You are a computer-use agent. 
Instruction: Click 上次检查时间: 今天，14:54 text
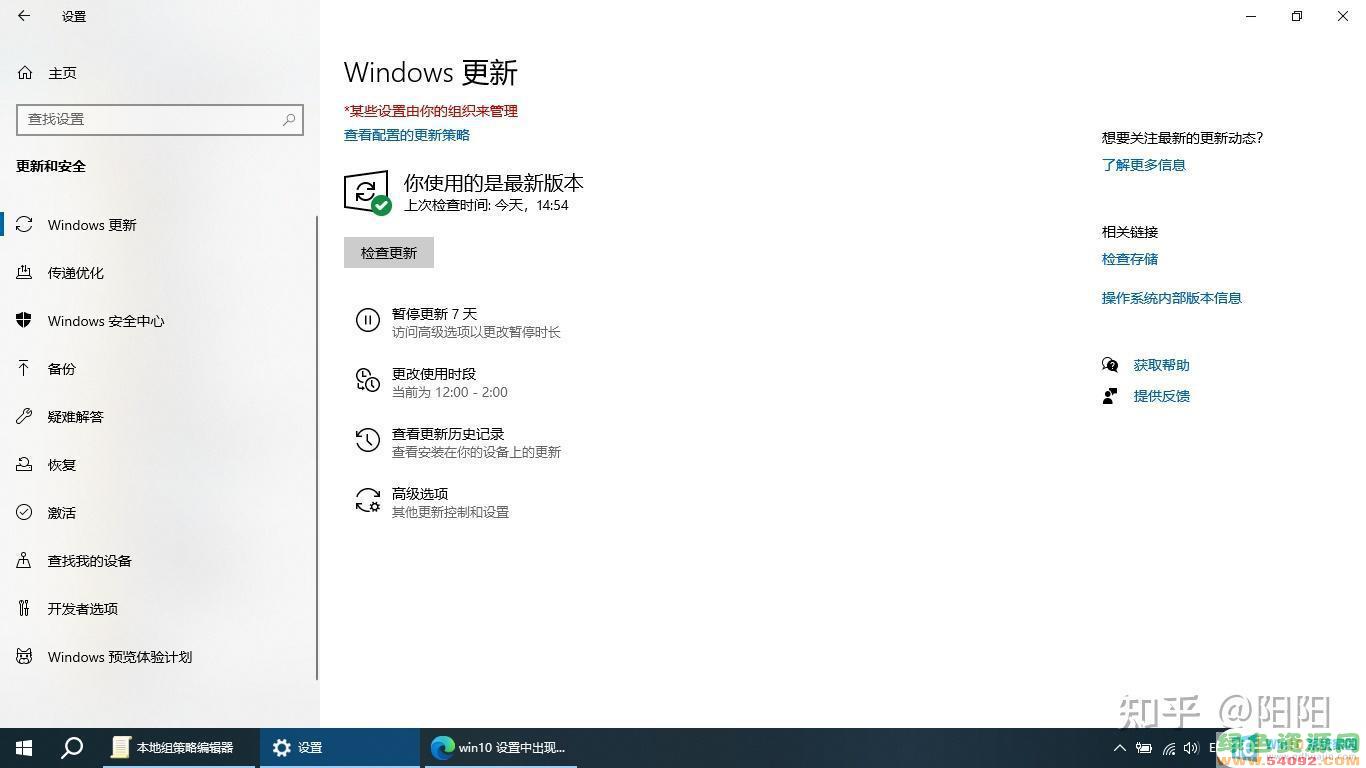[x=486, y=205]
